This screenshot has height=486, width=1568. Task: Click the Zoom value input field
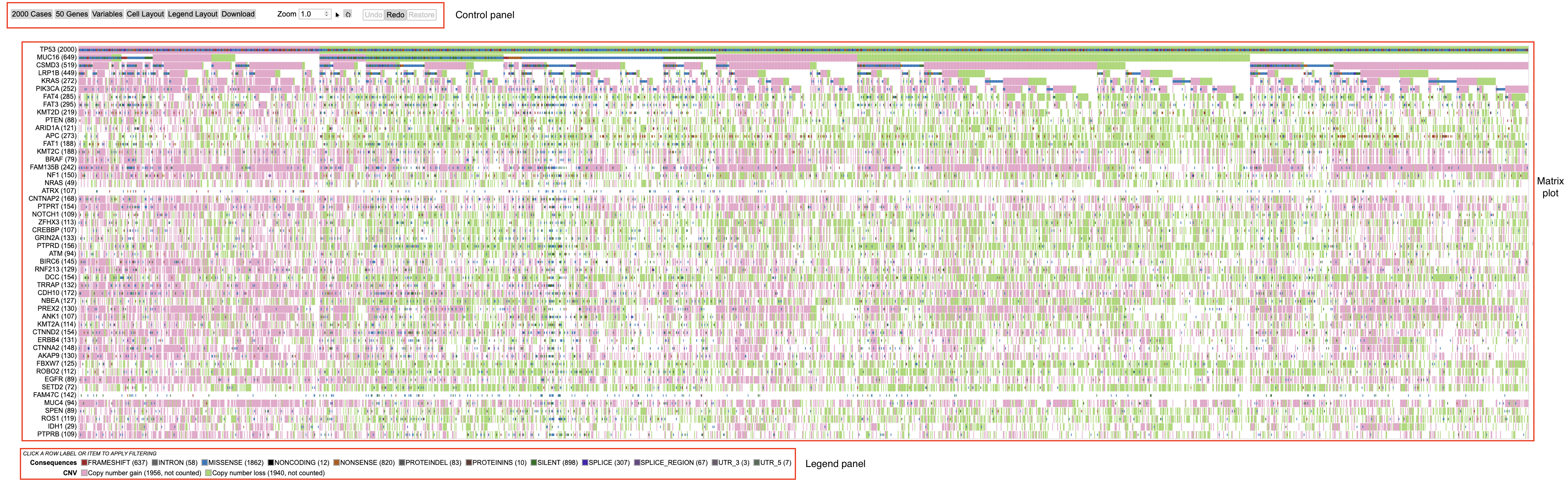coord(311,14)
